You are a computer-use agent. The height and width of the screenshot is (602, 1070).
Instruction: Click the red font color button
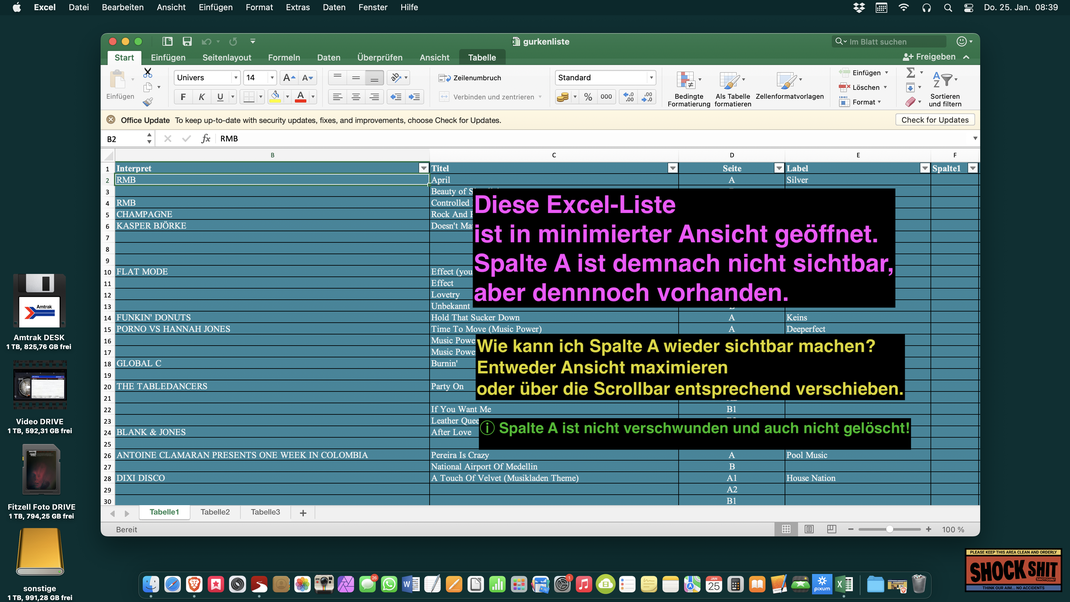click(x=300, y=97)
